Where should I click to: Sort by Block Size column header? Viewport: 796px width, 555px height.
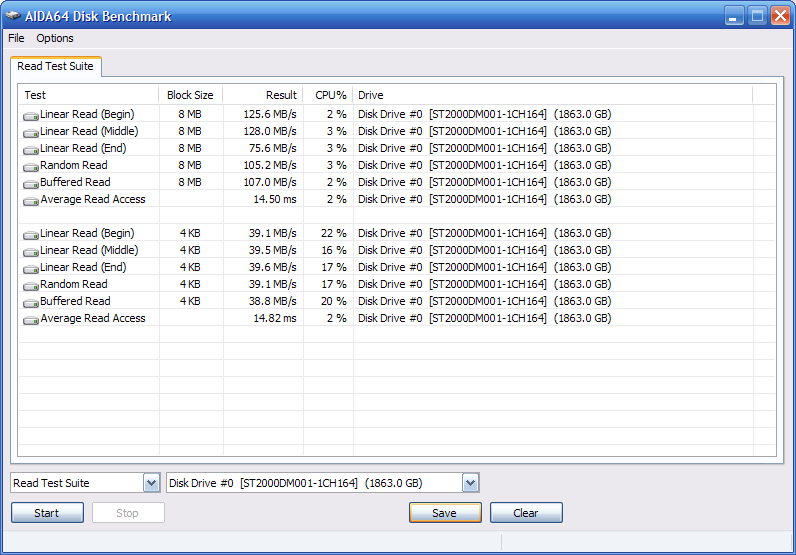[190, 95]
